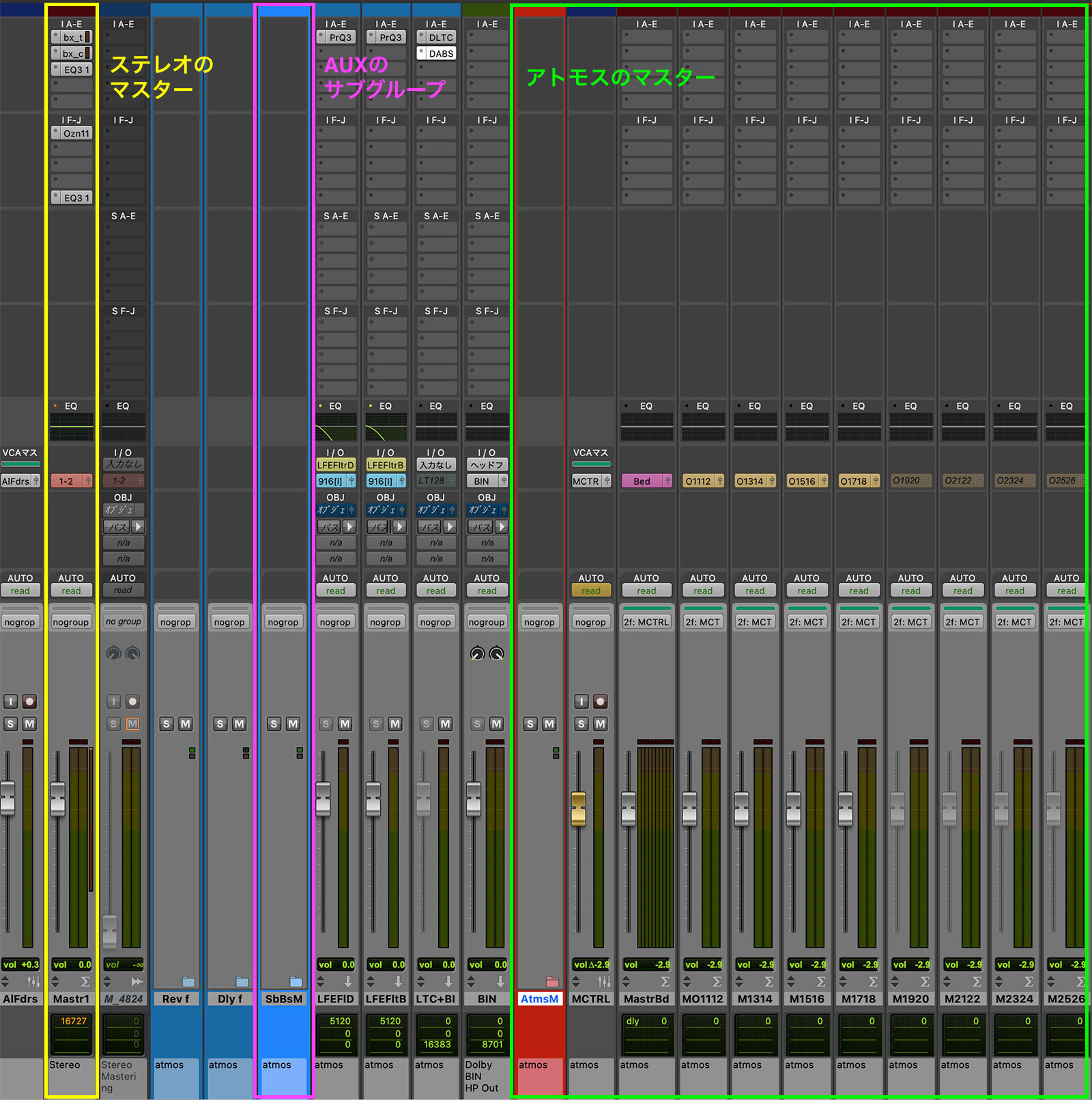Click the LFEFID volume fader
The height and width of the screenshot is (1100, 1092).
click(323, 799)
